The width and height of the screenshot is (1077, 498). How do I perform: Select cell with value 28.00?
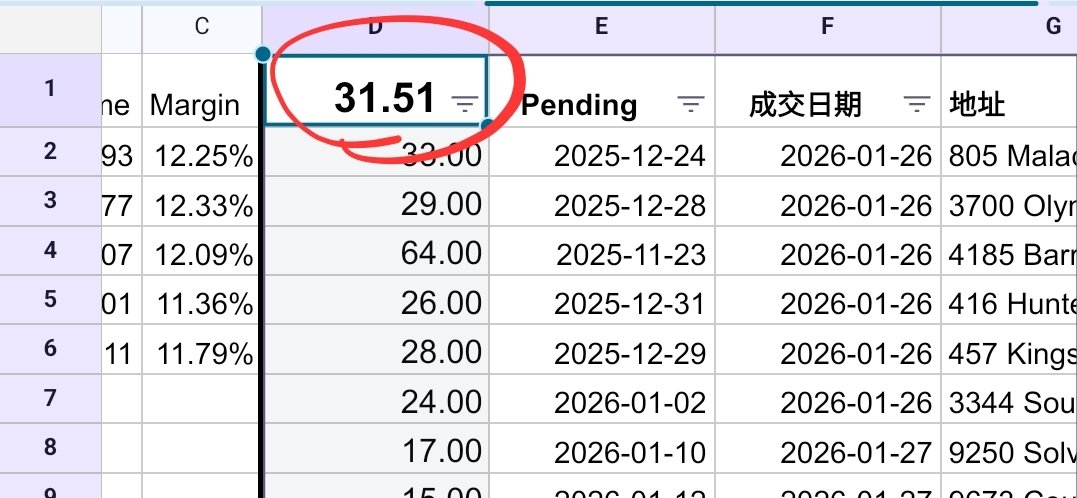click(376, 349)
